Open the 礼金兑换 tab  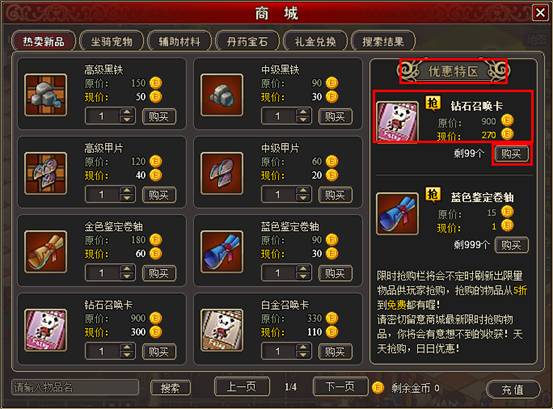click(x=315, y=41)
